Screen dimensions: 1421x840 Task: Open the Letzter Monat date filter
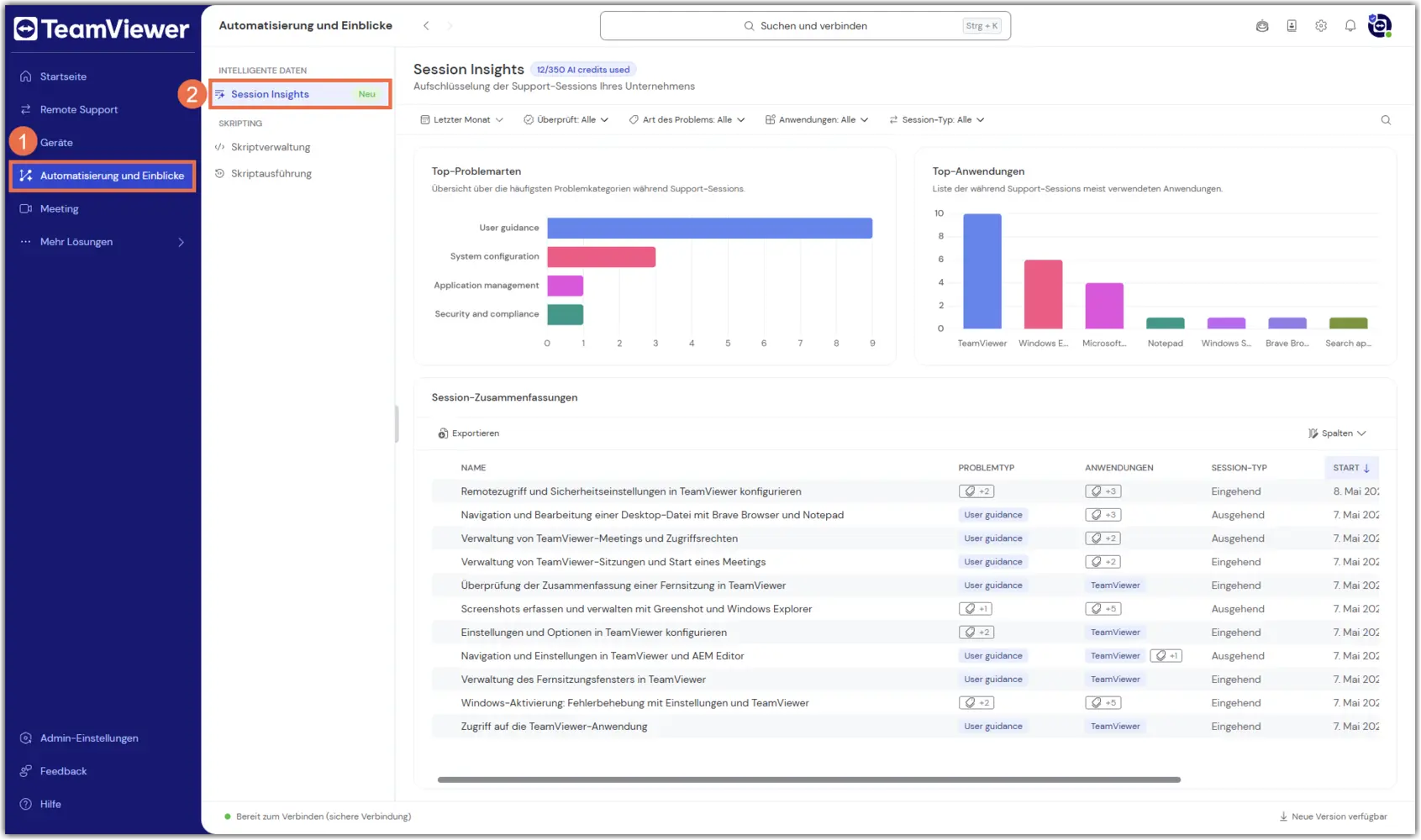[x=461, y=120]
